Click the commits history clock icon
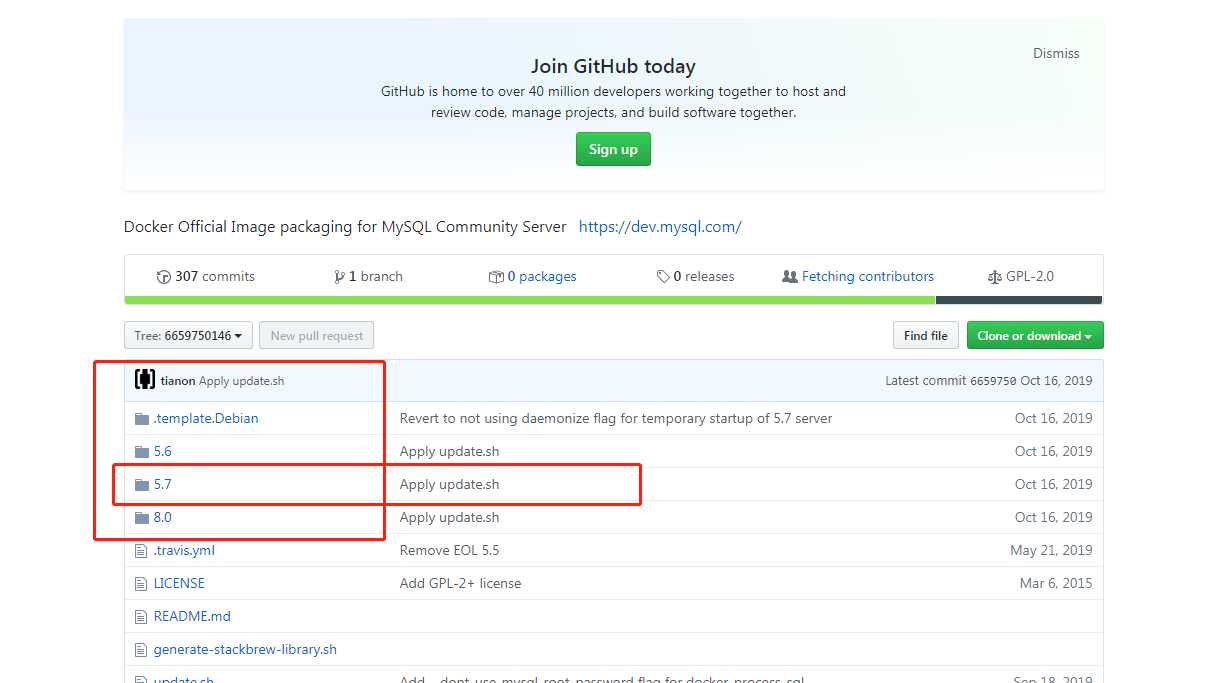The width and height of the screenshot is (1221, 683). [x=164, y=277]
